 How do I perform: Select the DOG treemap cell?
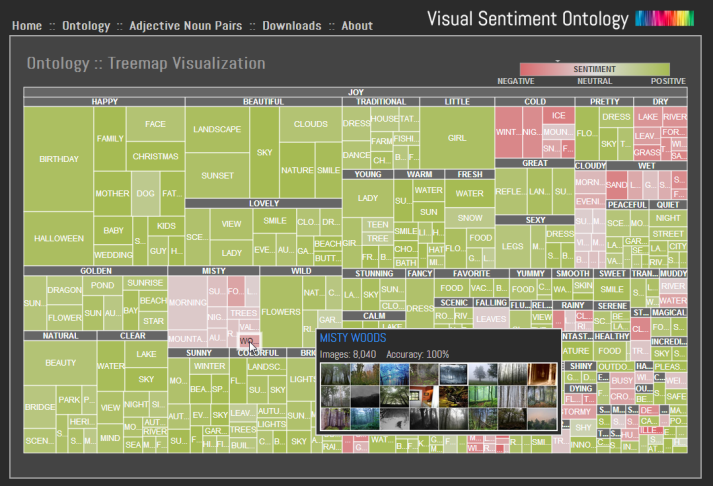click(146, 193)
